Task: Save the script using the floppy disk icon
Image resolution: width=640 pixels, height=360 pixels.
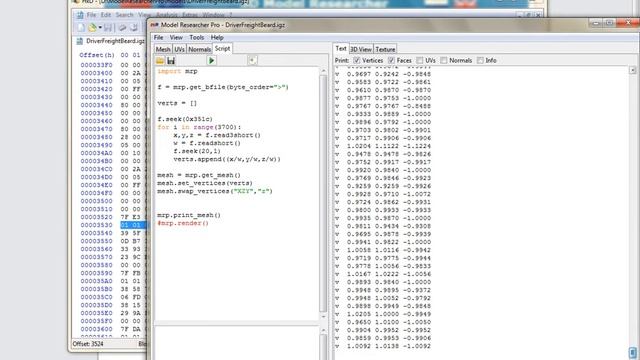Action: click(171, 61)
